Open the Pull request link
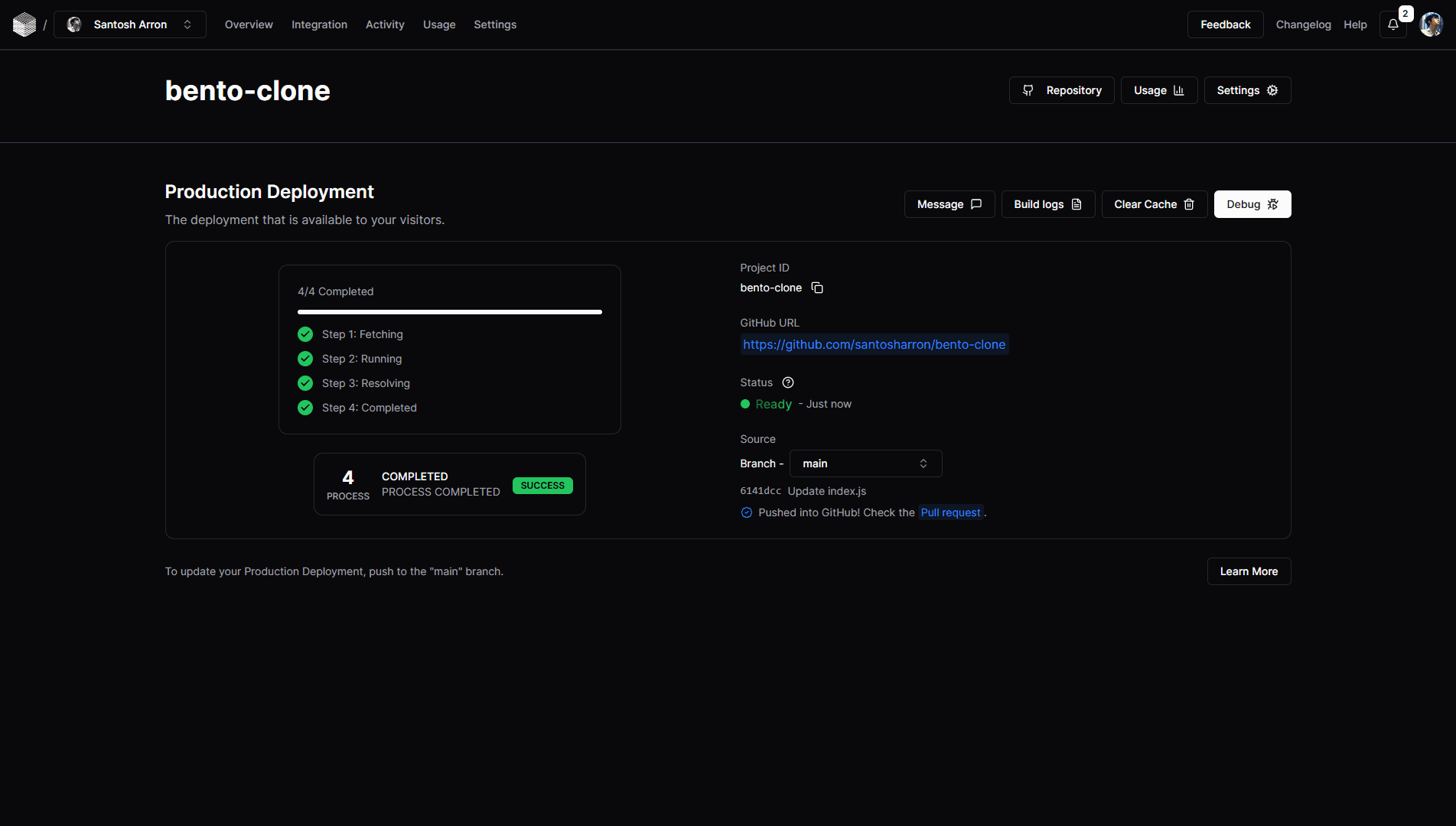1456x826 pixels. click(x=950, y=512)
